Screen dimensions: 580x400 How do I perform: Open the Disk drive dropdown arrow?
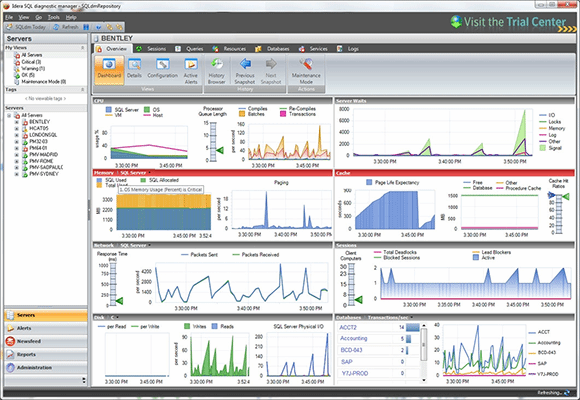[117, 317]
